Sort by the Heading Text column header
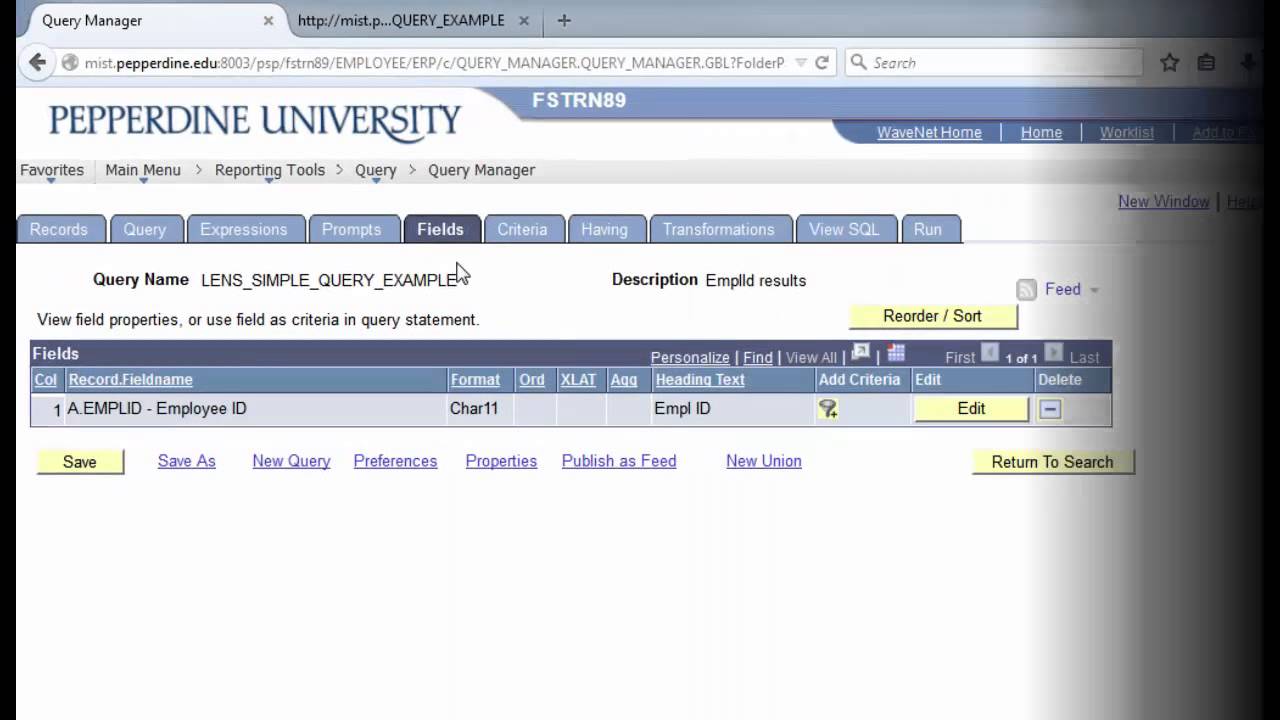 (x=700, y=380)
